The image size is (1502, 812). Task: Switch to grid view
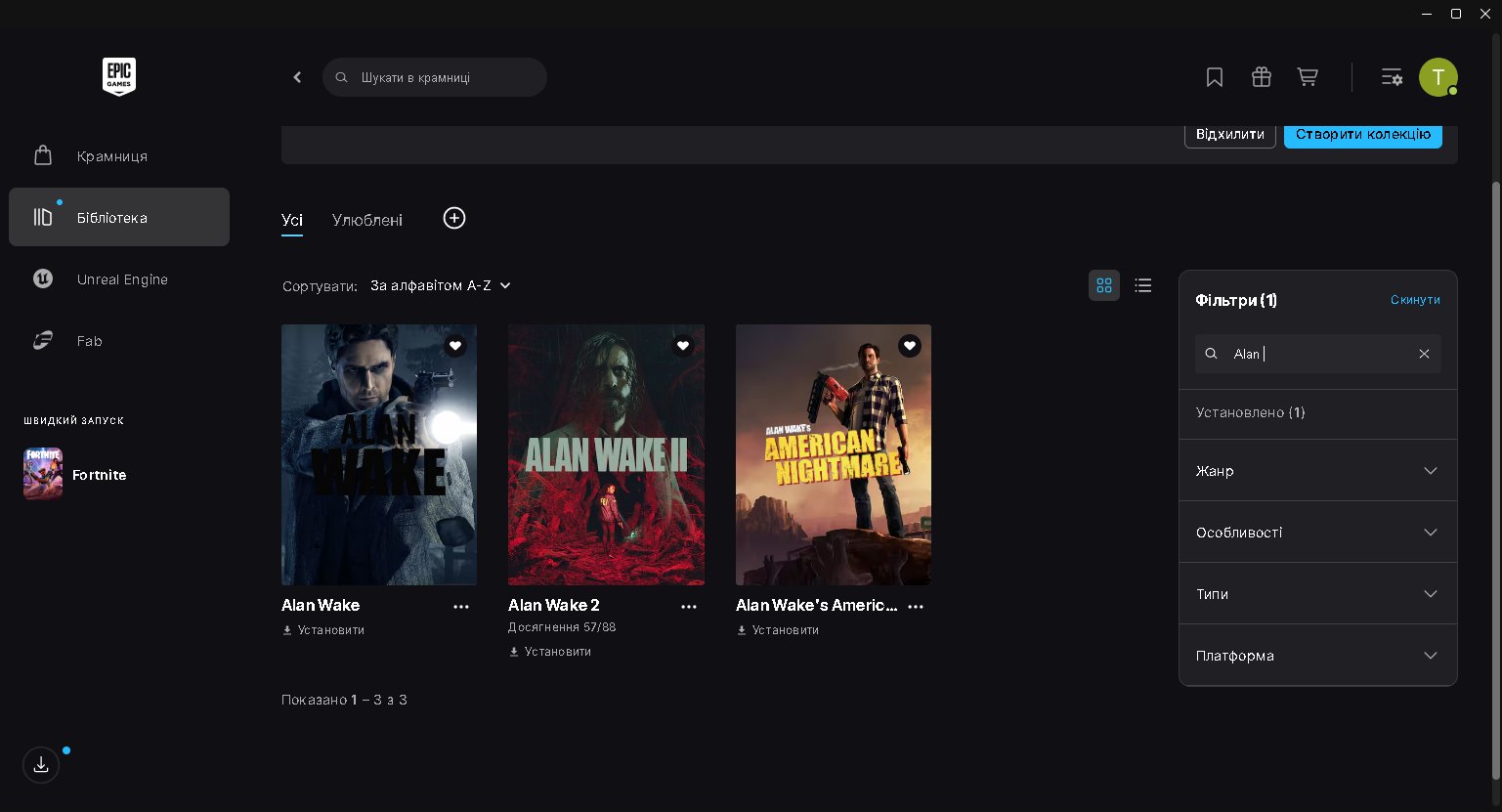click(1104, 285)
